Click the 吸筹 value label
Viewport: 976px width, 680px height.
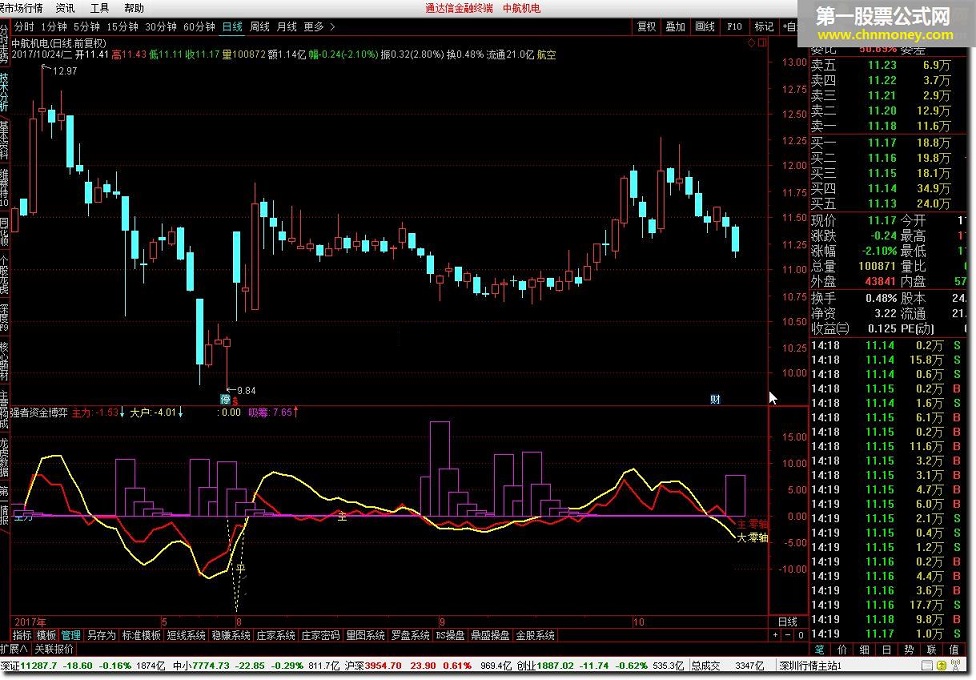click(x=273, y=412)
